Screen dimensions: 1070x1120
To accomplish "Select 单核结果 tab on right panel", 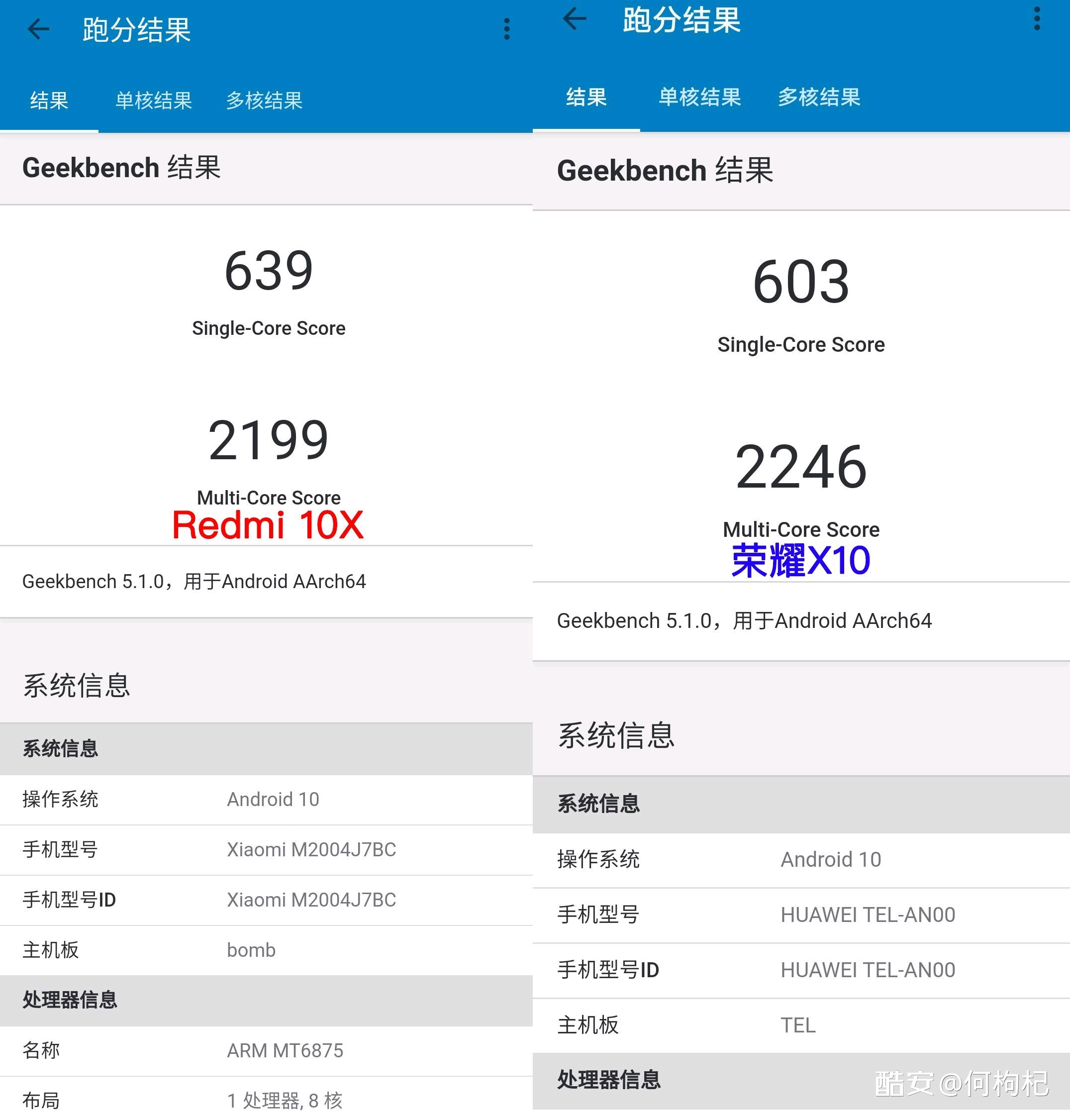I will pyautogui.click(x=700, y=98).
